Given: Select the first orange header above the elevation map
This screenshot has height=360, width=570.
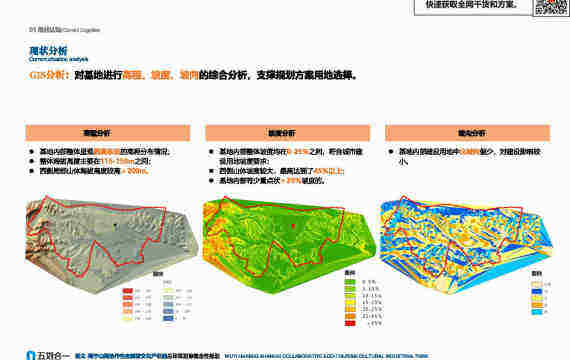Looking at the screenshot, I should pyautogui.click(x=108, y=133).
